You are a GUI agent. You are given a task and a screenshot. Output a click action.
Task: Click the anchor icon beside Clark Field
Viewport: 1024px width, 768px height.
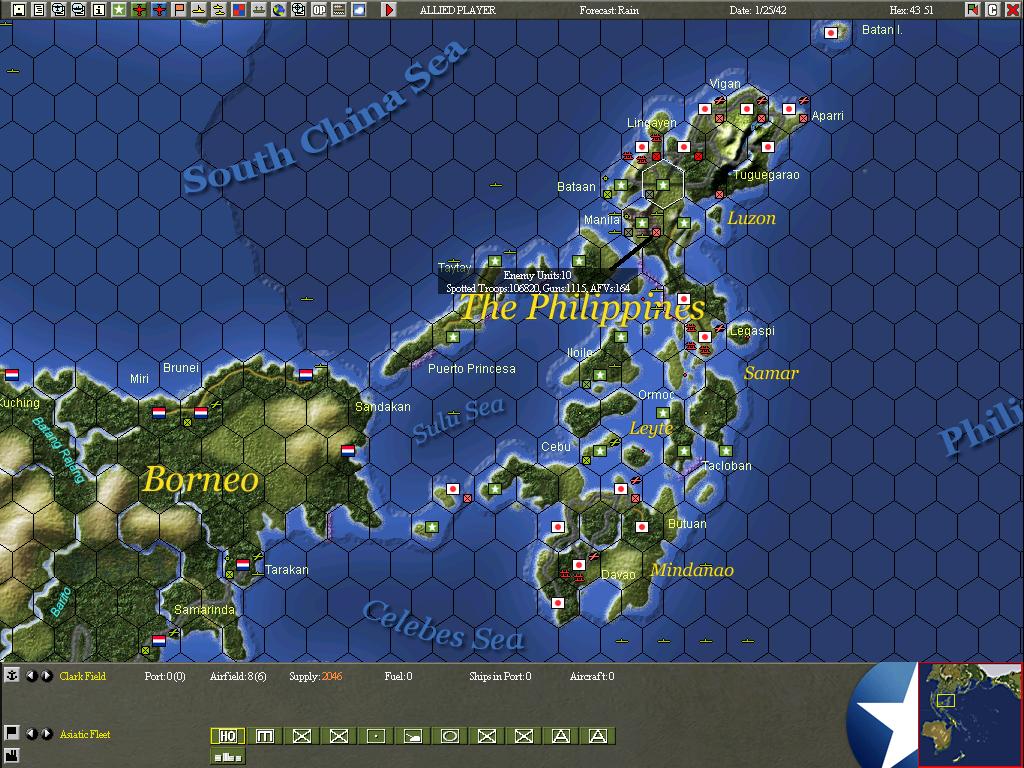(x=12, y=675)
